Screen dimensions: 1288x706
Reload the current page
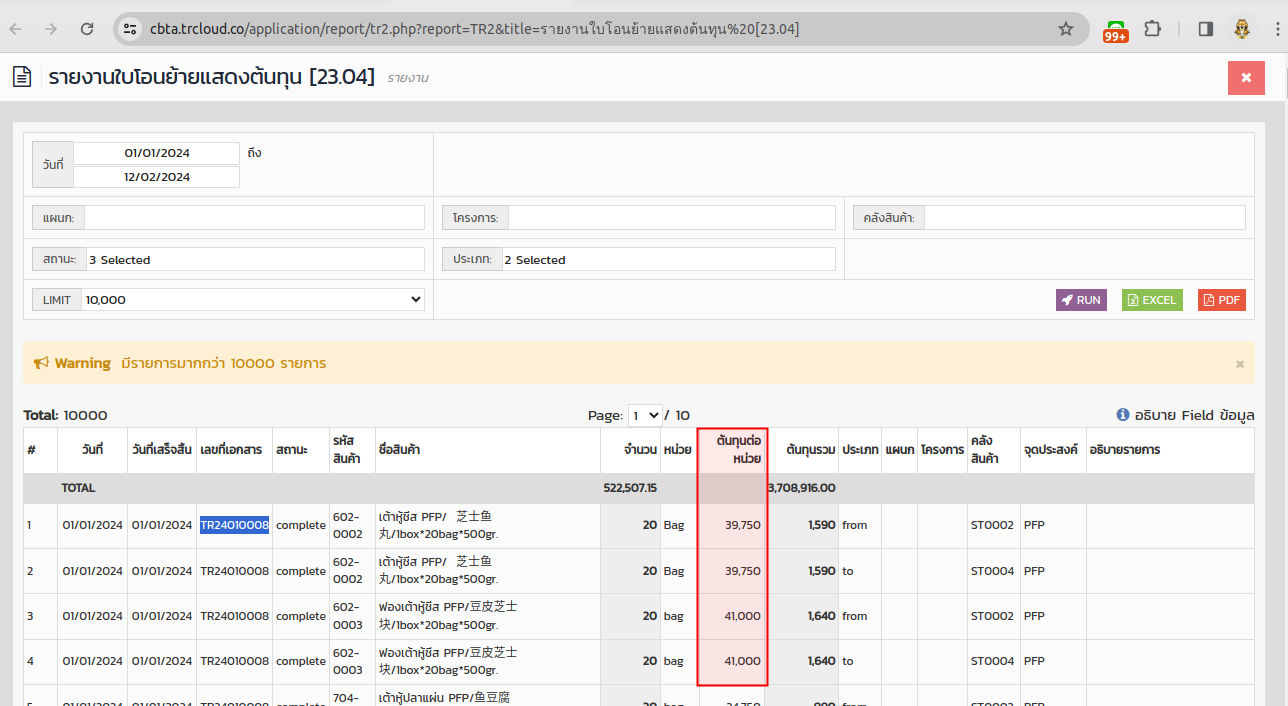[87, 29]
